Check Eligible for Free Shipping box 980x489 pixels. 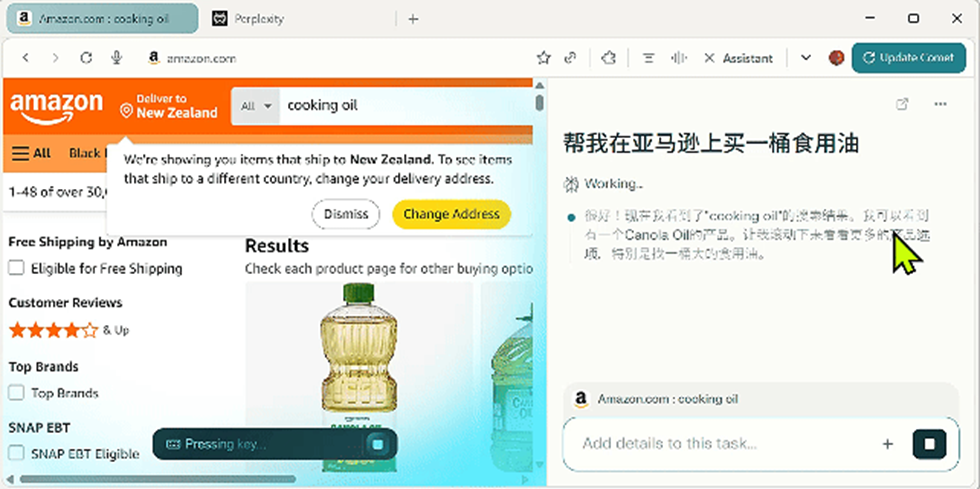16,268
